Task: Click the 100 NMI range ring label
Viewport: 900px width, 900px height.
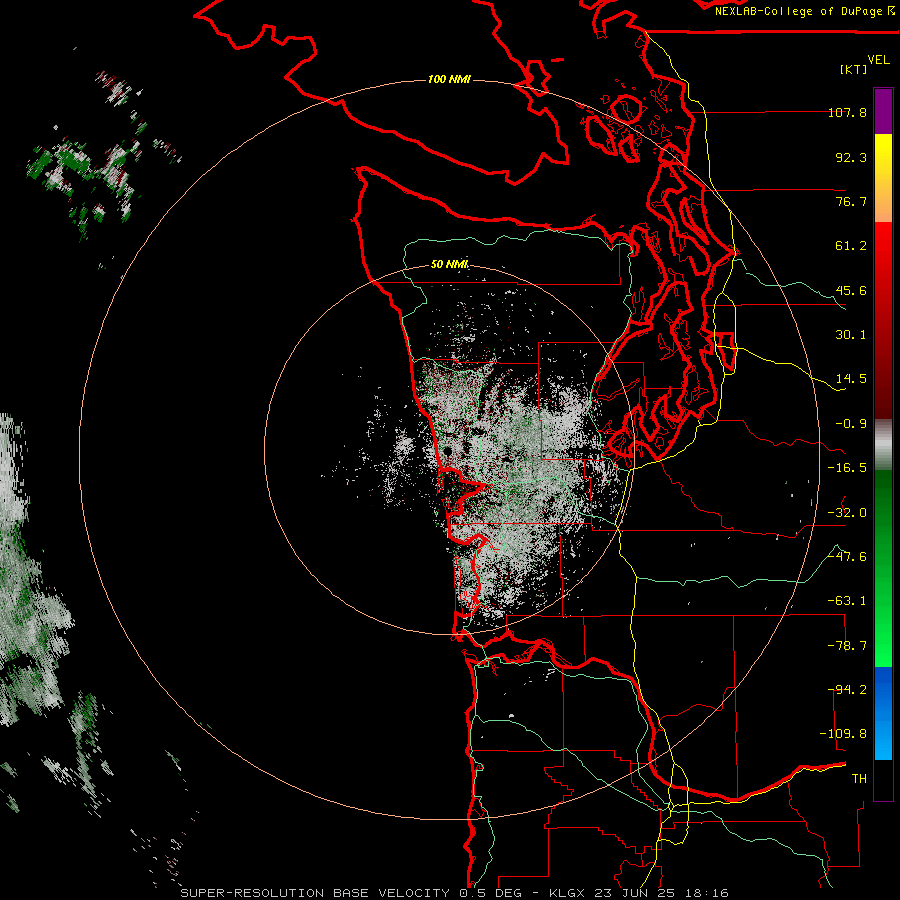Action: (449, 79)
